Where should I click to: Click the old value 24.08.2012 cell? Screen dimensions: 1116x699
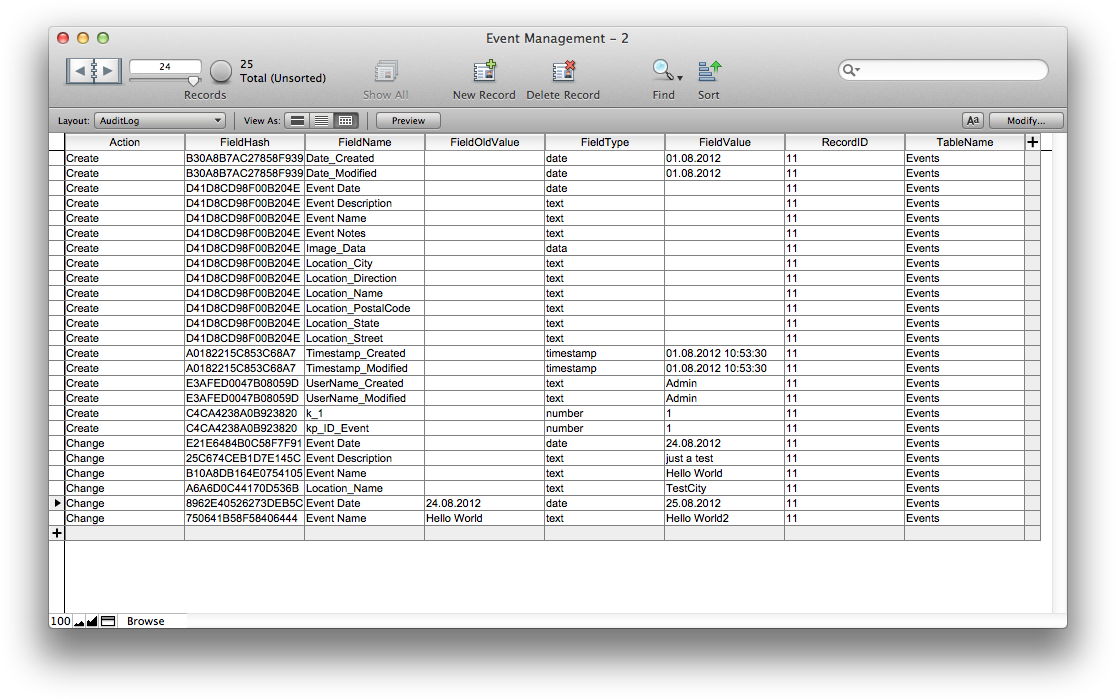(485, 503)
